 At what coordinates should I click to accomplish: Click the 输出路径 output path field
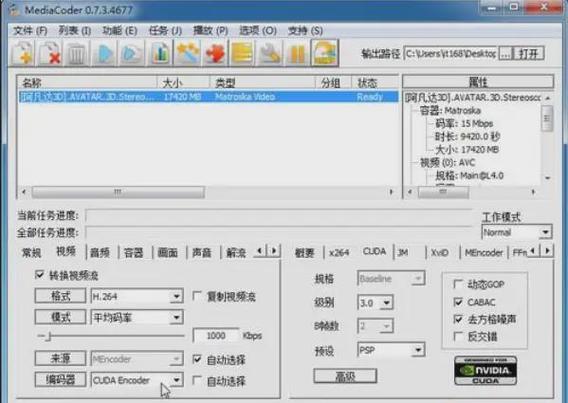[x=451, y=54]
